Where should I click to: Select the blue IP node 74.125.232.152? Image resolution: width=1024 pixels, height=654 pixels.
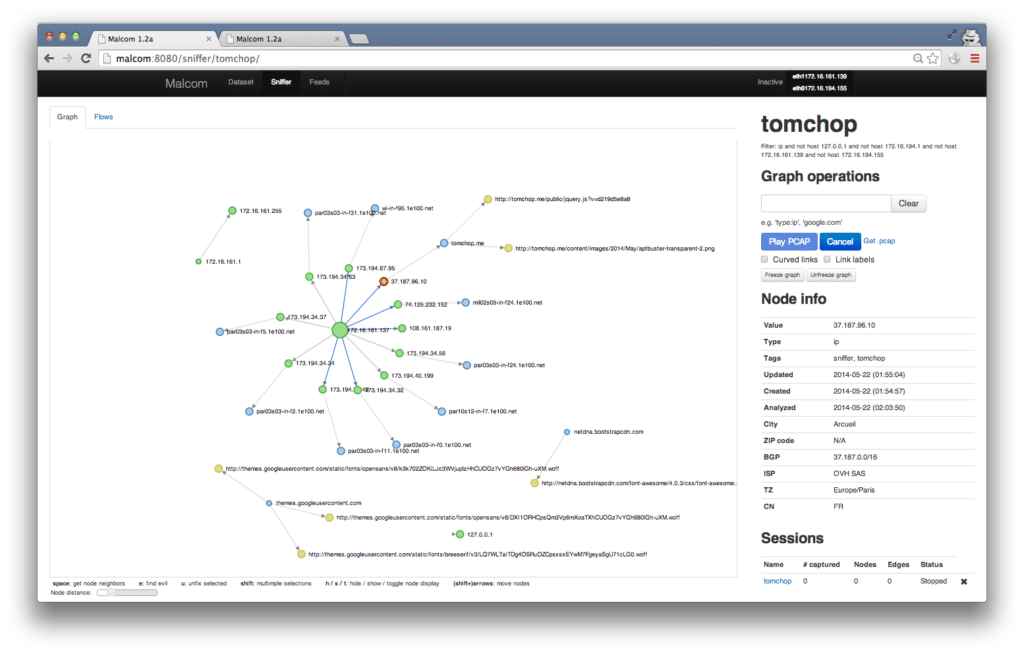pos(398,304)
